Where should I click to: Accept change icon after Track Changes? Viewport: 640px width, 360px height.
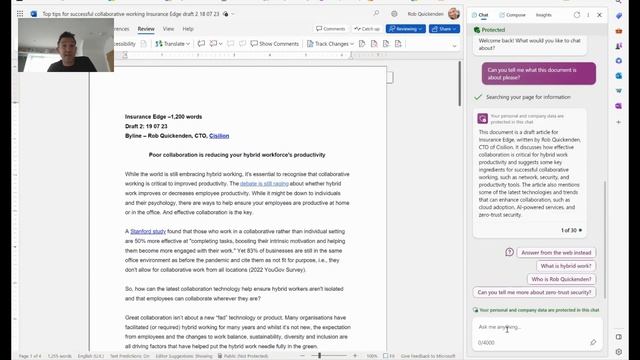(x=362, y=44)
